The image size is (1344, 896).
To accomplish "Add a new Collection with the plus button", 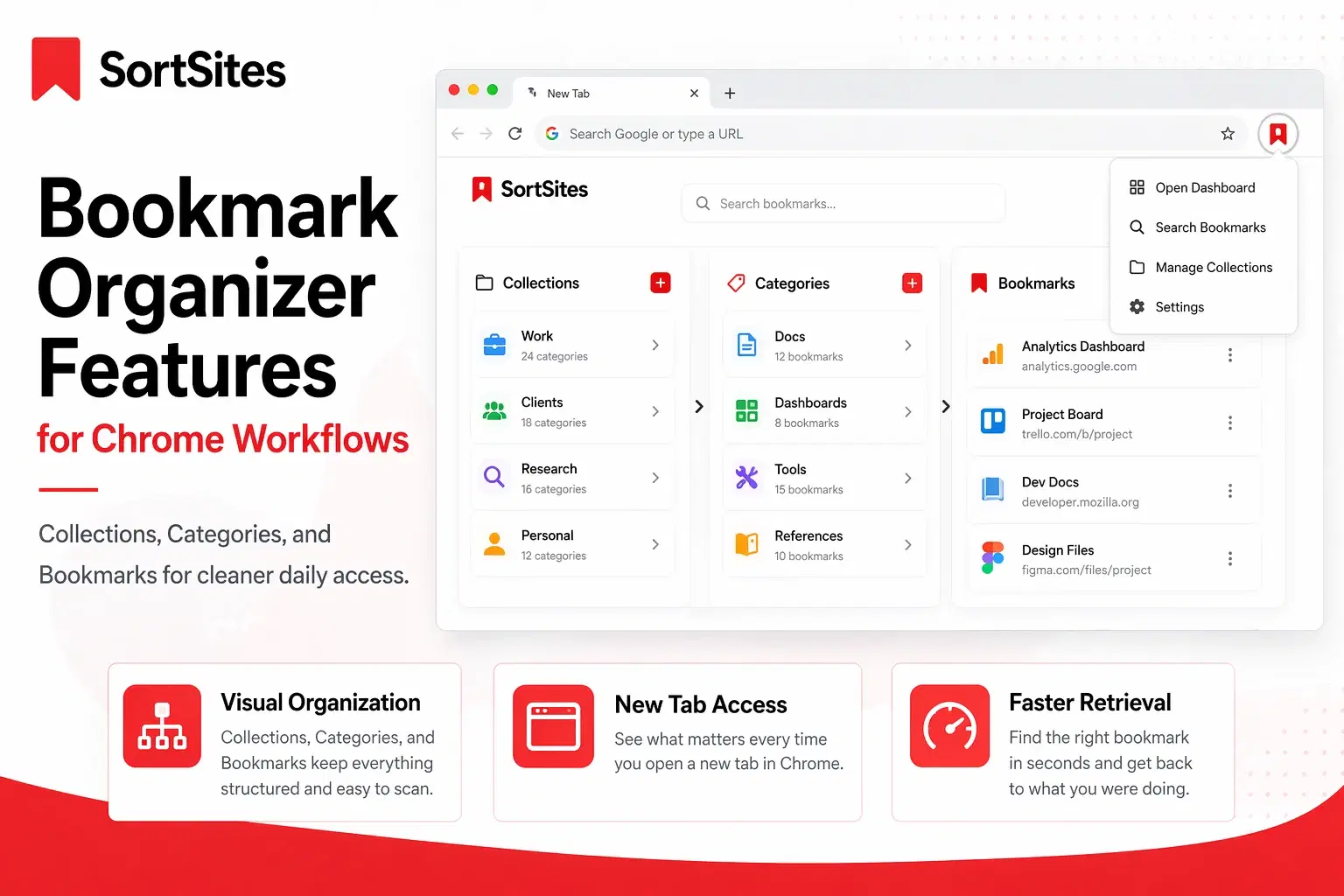I will (660, 283).
